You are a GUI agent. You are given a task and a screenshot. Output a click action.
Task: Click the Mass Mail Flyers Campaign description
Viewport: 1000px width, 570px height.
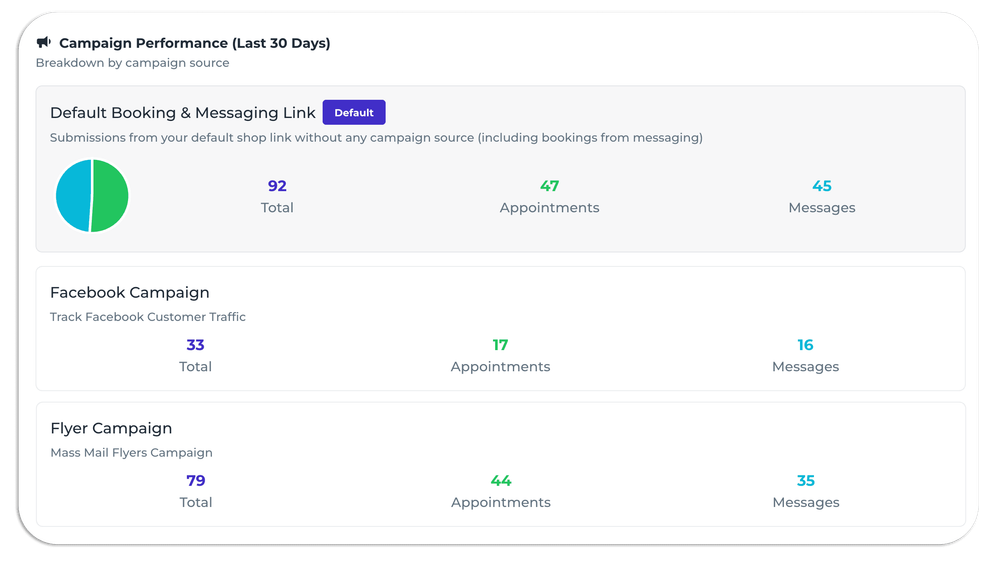pyautogui.click(x=131, y=452)
